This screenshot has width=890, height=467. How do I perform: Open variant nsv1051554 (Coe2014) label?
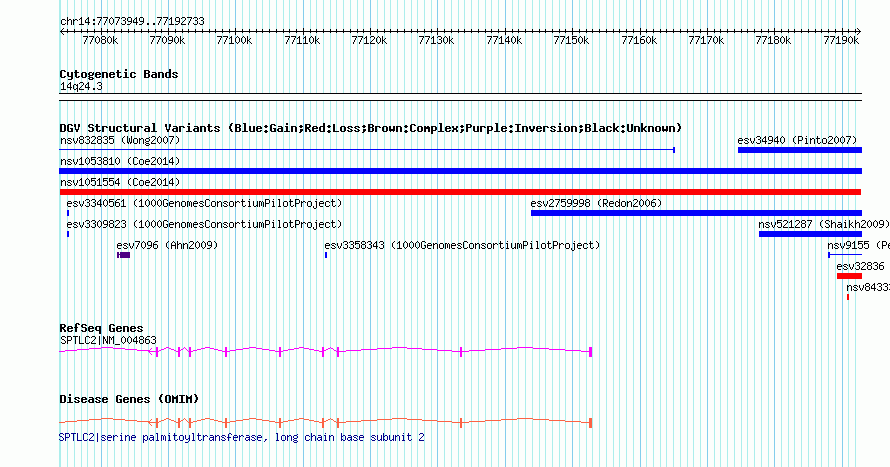(120, 182)
